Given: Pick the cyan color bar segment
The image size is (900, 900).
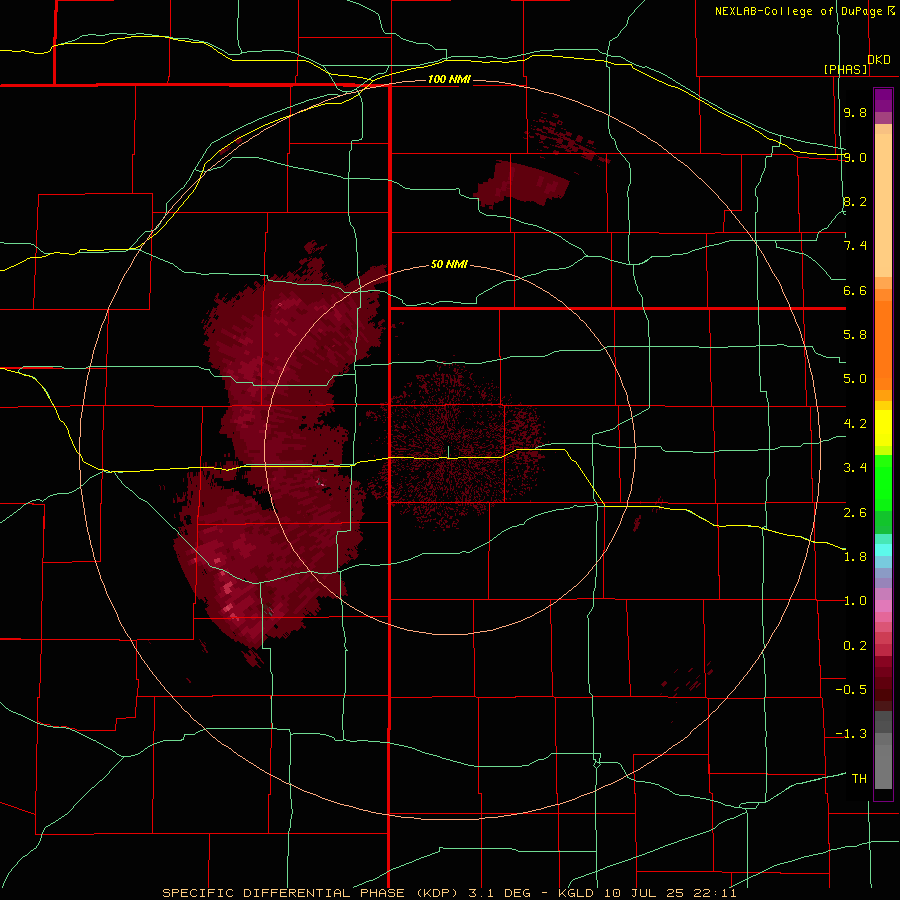Looking at the screenshot, I should 883,549.
